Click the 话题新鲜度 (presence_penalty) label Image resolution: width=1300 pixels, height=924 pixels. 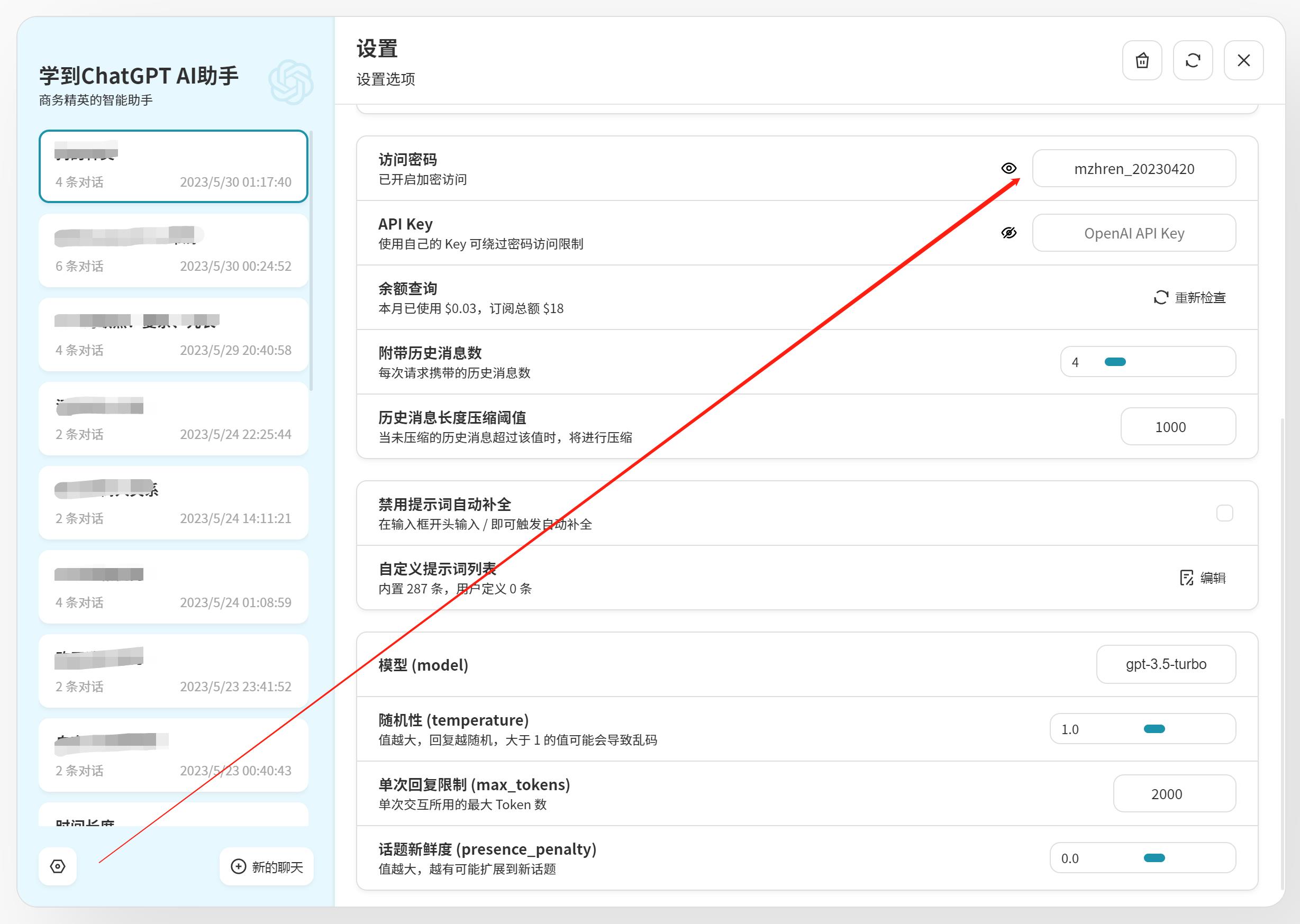coord(487,849)
